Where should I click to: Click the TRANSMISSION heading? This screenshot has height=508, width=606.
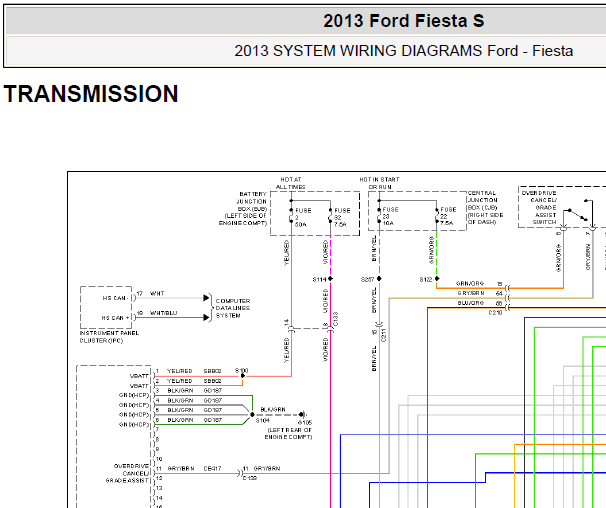point(91,94)
